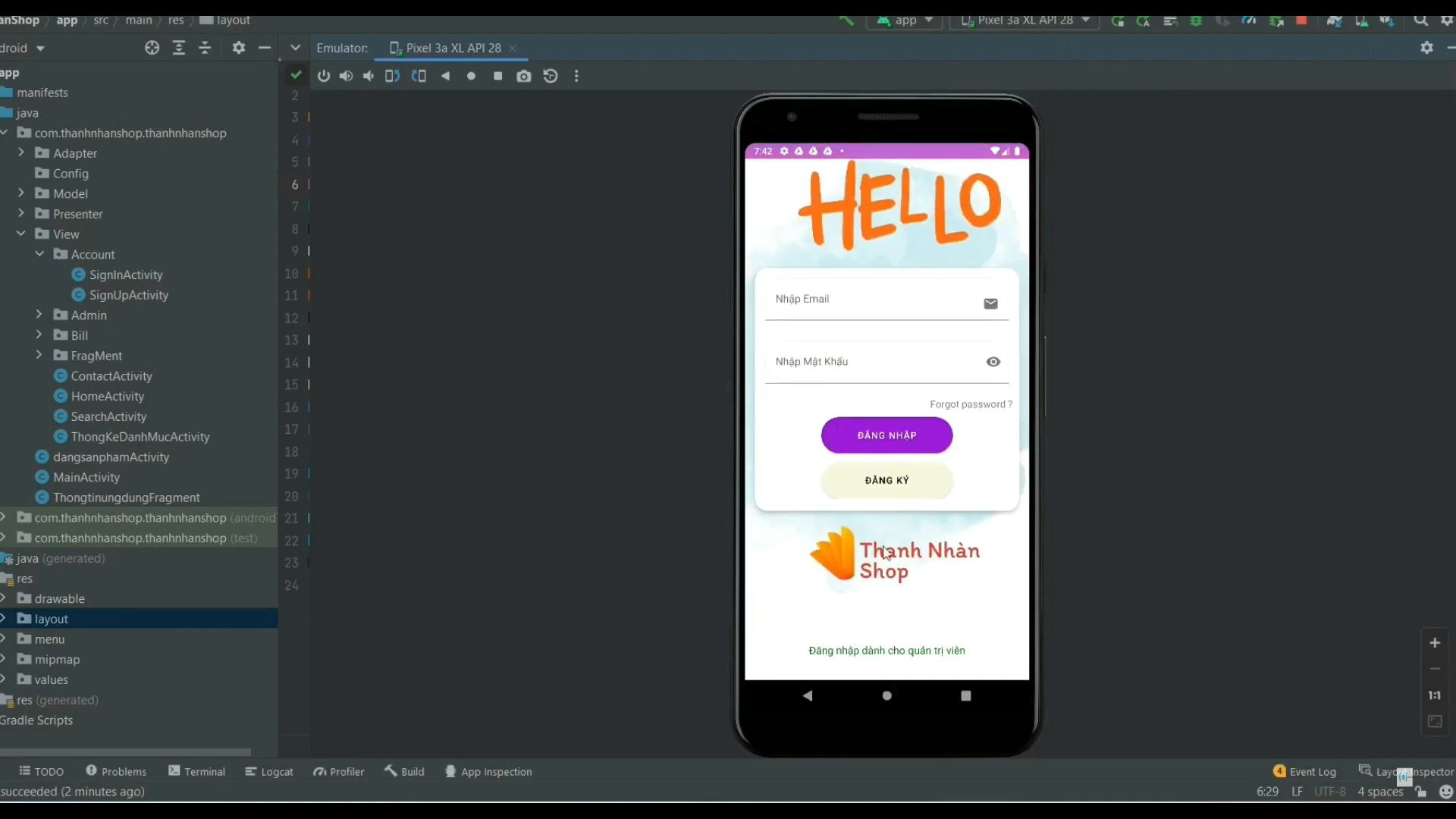The height and width of the screenshot is (819, 1456).
Task: Open Event Log panel
Action: pyautogui.click(x=1305, y=771)
